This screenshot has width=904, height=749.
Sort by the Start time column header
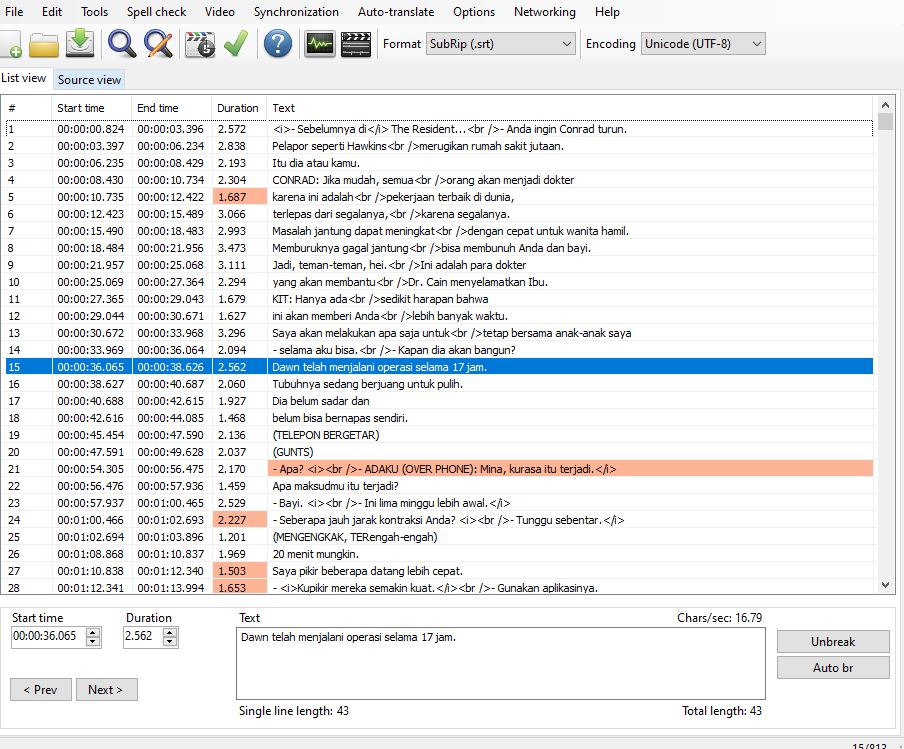[92, 108]
